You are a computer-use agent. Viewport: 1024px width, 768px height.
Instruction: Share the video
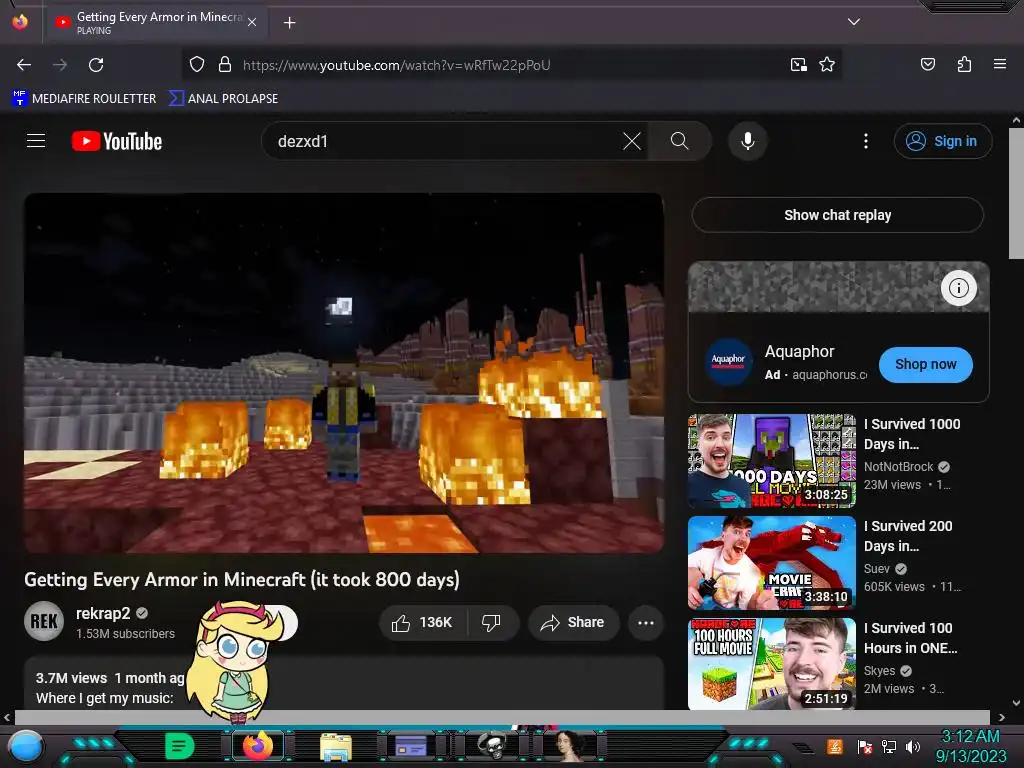(573, 622)
